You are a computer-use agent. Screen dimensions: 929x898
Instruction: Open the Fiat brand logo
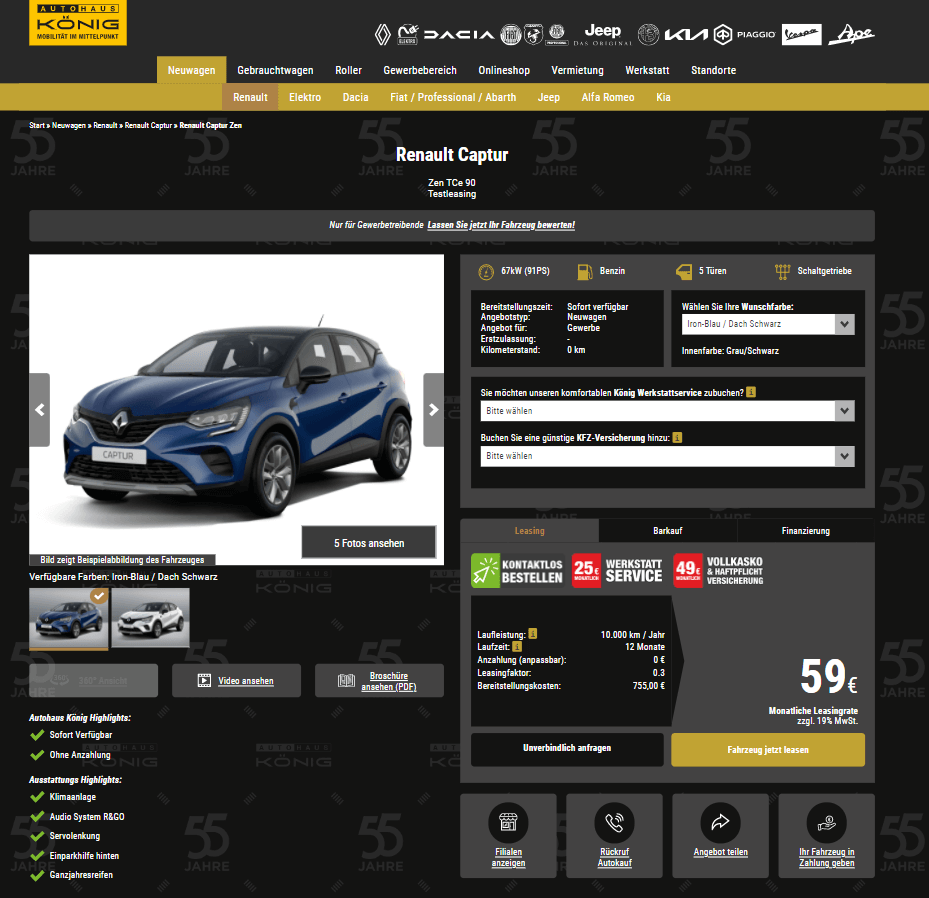tap(511, 35)
